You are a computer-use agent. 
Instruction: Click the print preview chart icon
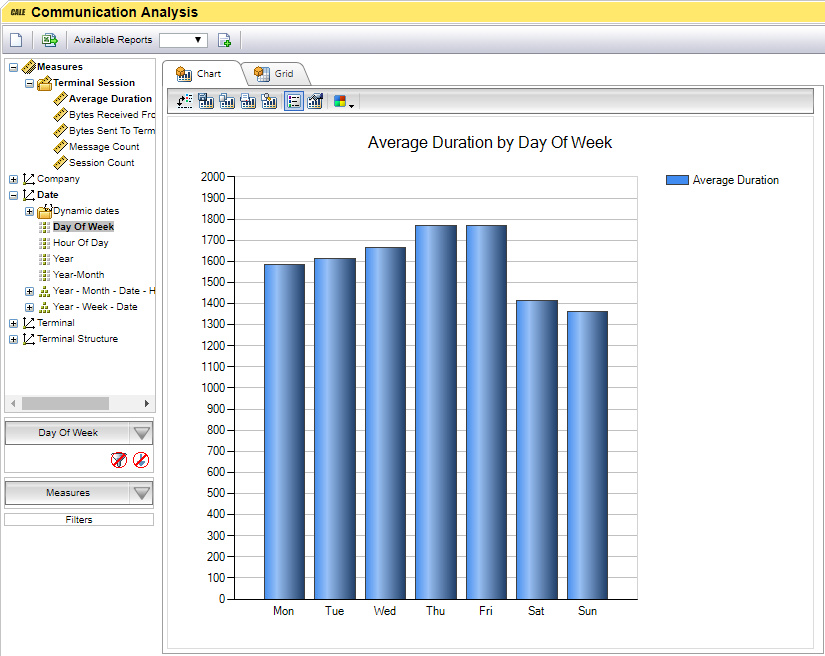click(269, 101)
